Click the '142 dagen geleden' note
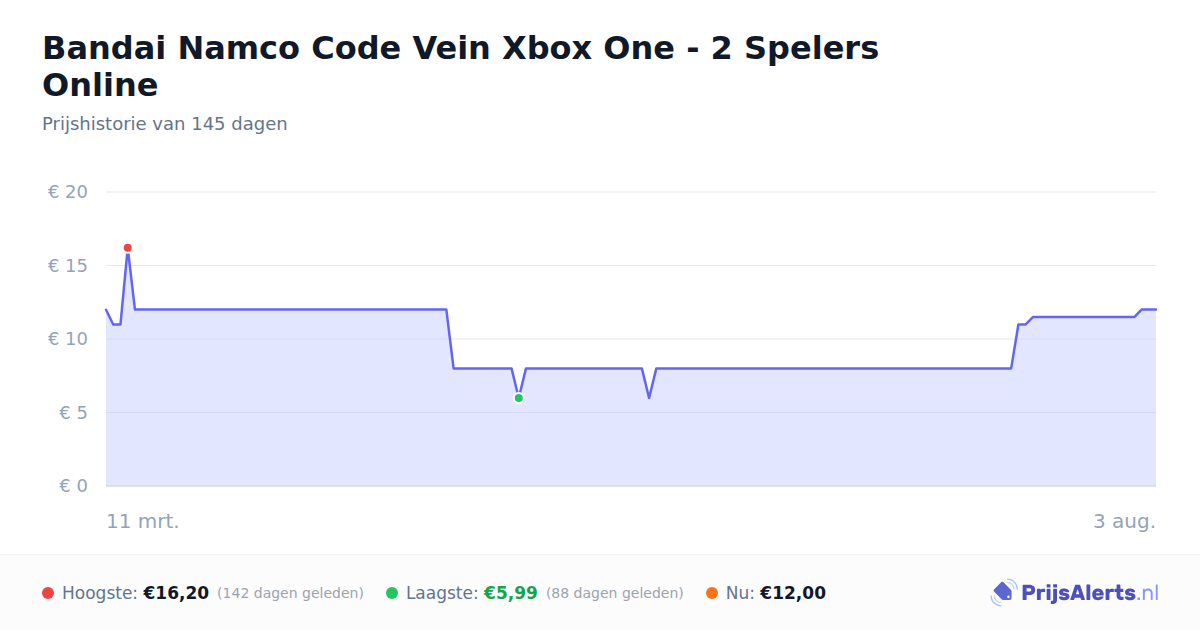Screen dimensions: 1200x630 (x=290, y=593)
